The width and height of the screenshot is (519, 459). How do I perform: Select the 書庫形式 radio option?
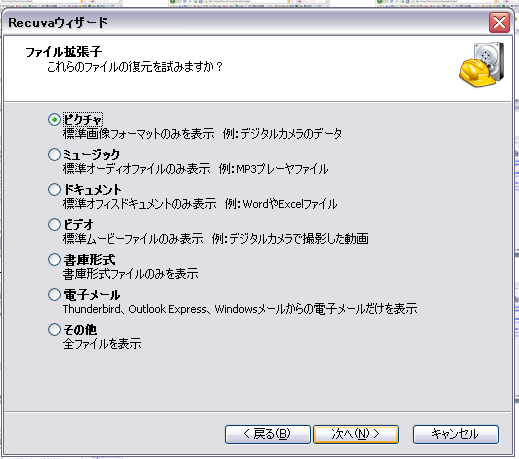(x=54, y=259)
